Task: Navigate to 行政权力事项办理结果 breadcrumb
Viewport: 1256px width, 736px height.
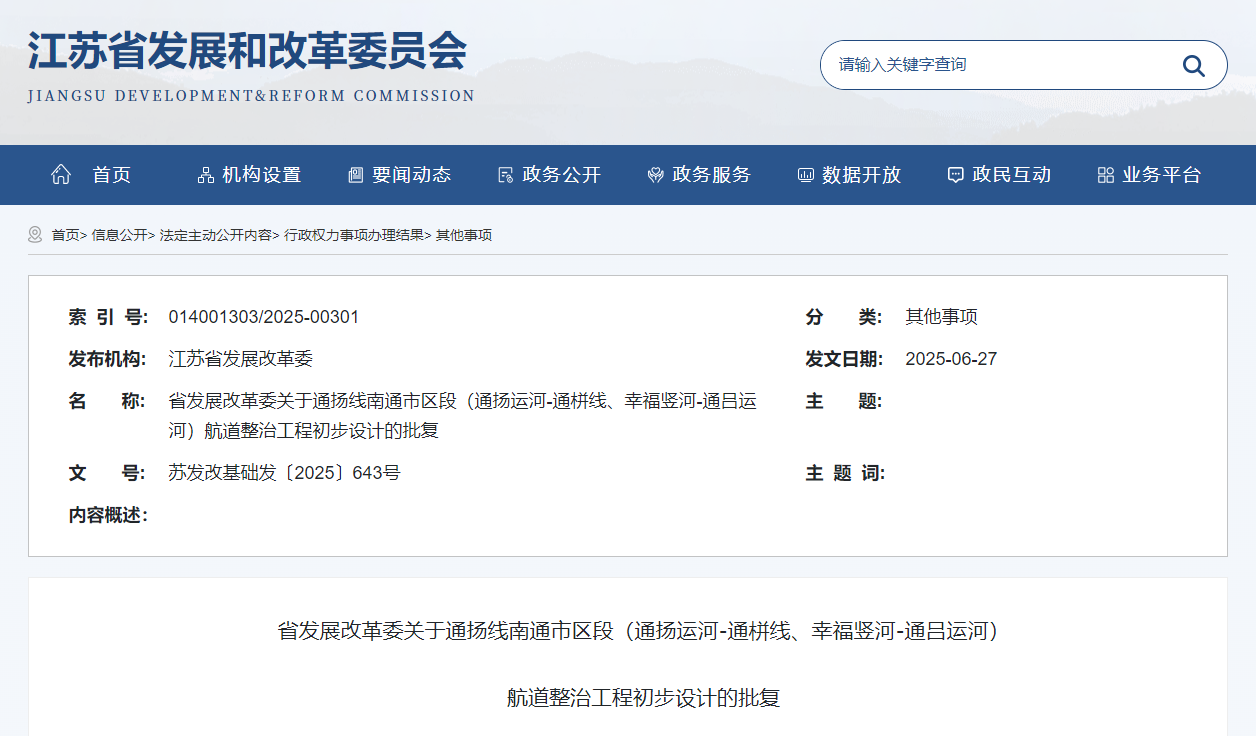Action: tap(354, 235)
